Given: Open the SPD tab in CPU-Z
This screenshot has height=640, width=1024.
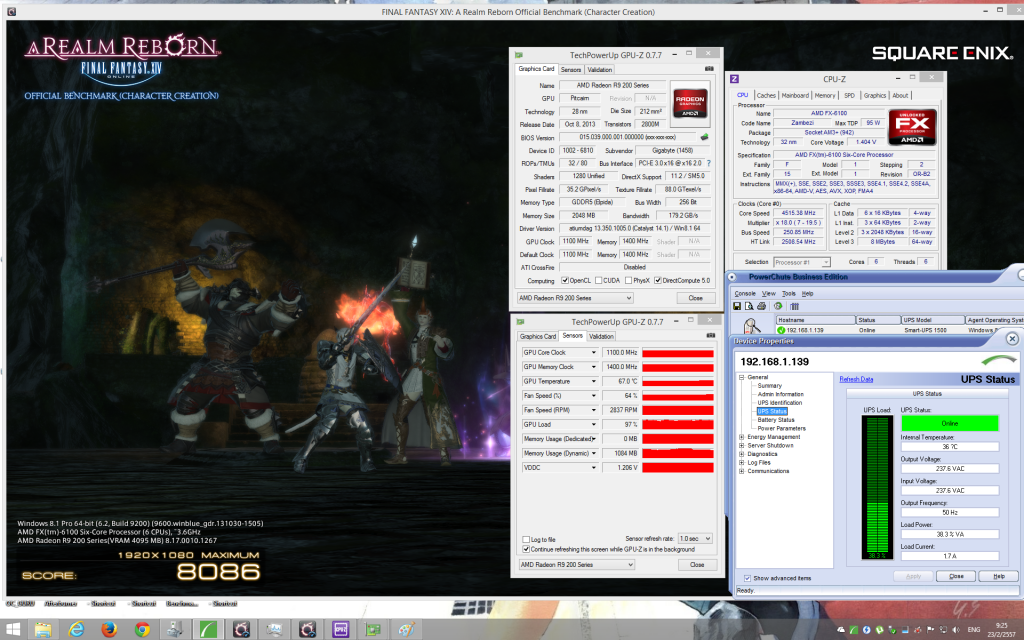Looking at the screenshot, I should 849,95.
